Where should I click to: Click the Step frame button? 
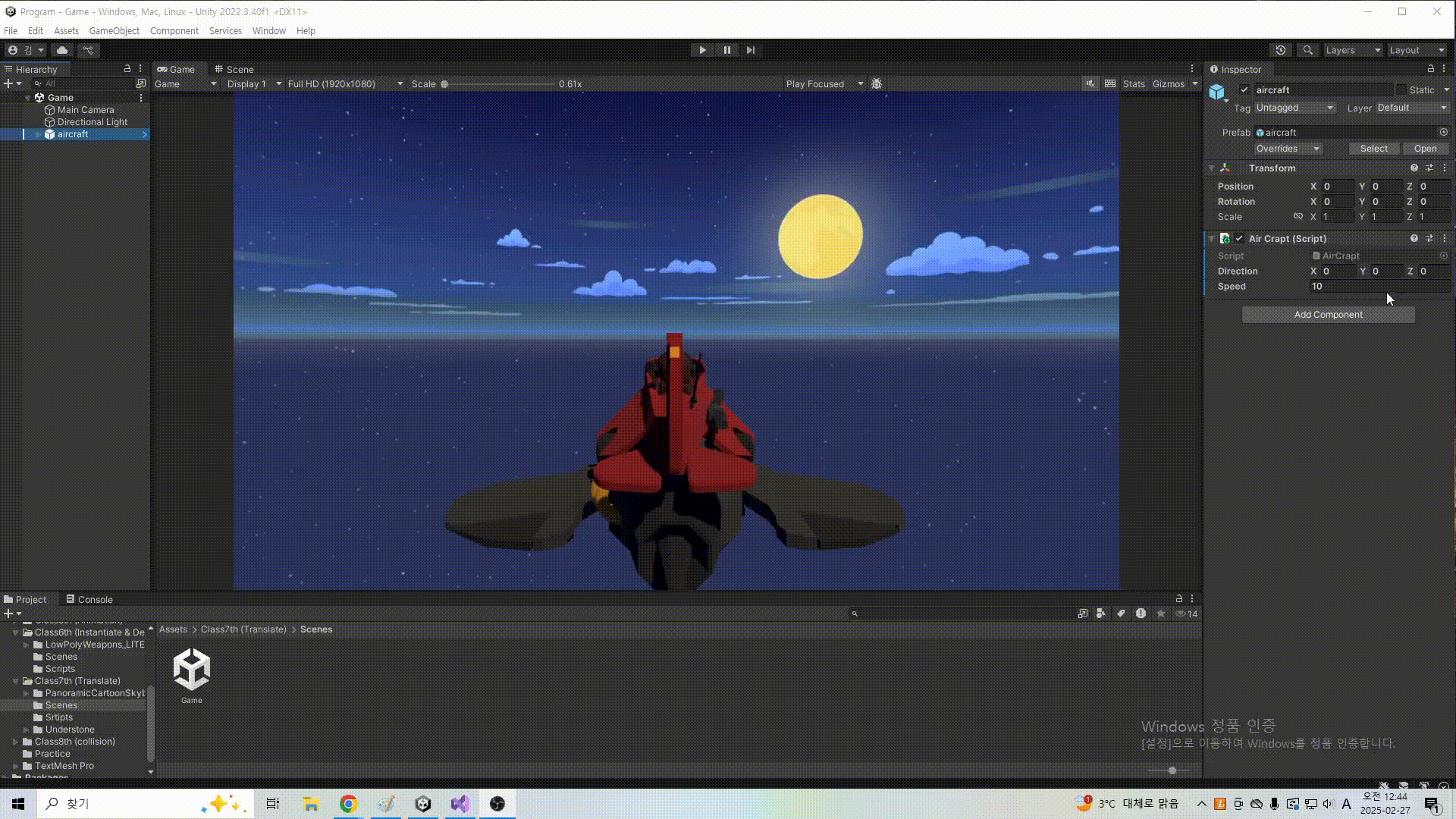click(x=751, y=50)
